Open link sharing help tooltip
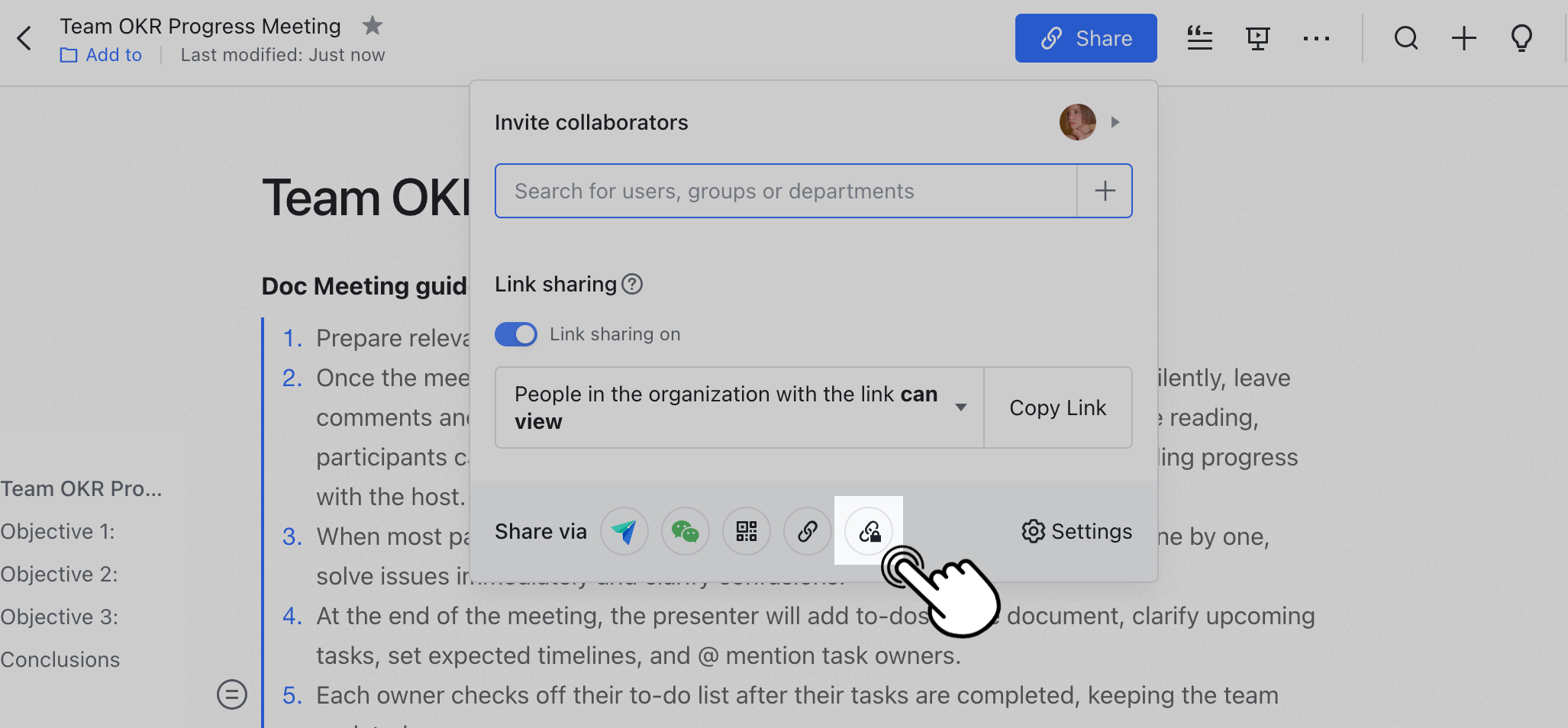The image size is (1568, 728). [x=632, y=284]
